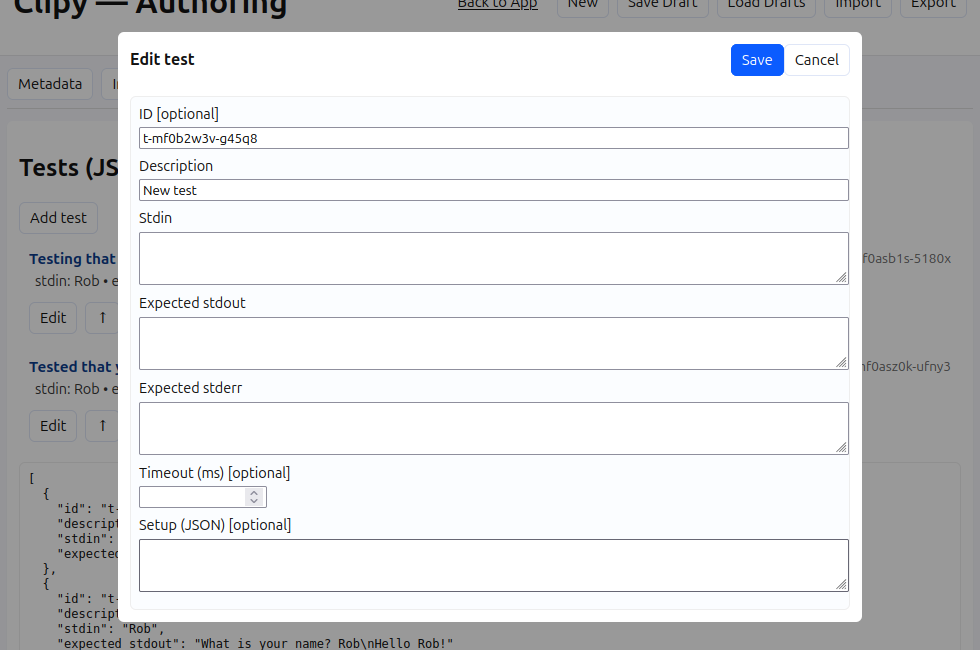Screen dimensions: 980x650
Task: Click the Stdin textarea resize handle
Action: point(842,278)
